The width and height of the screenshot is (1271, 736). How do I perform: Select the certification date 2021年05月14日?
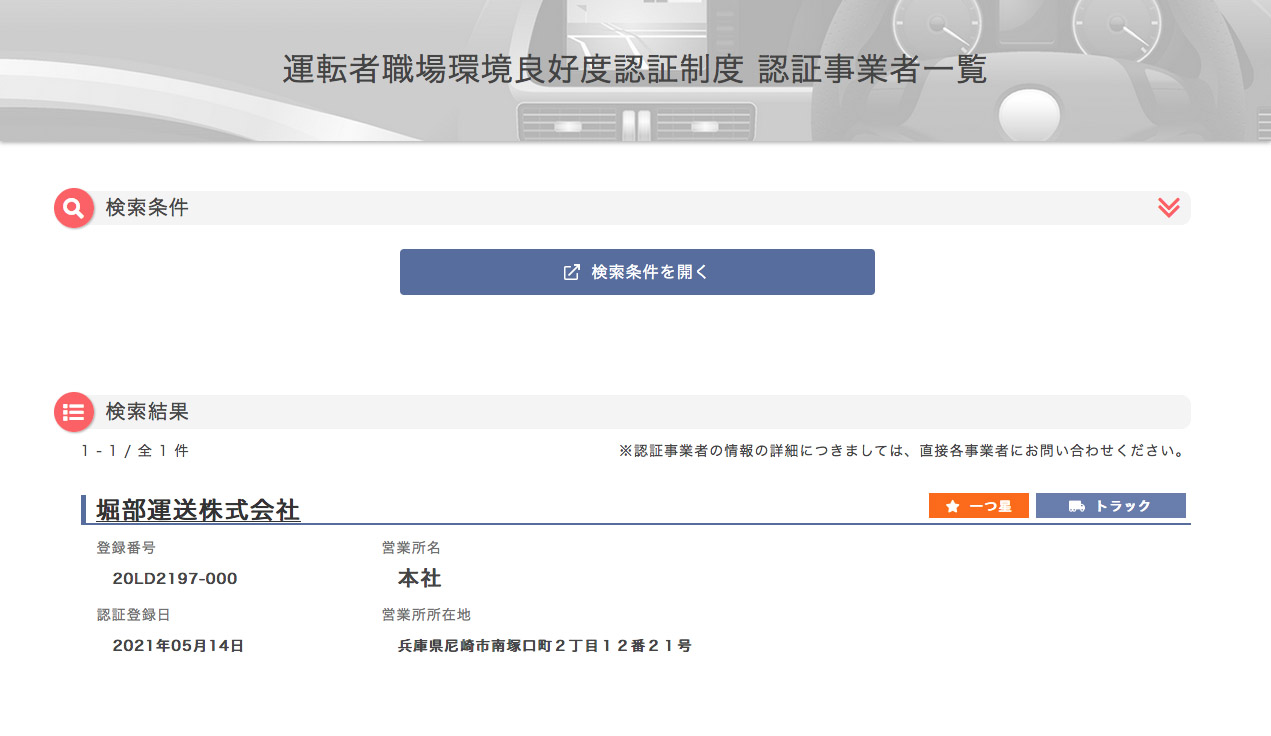(178, 646)
